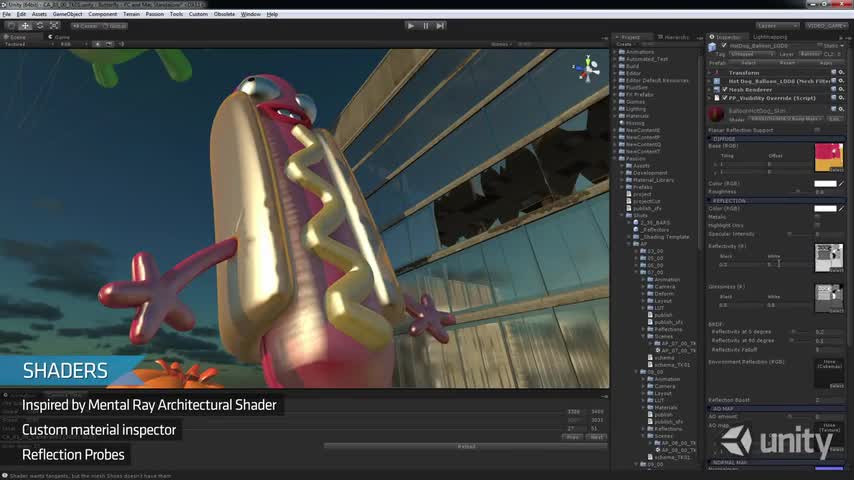Viewport: 854px width, 480px height.
Task: Toggle the scene overlay image icon
Action: point(109,44)
